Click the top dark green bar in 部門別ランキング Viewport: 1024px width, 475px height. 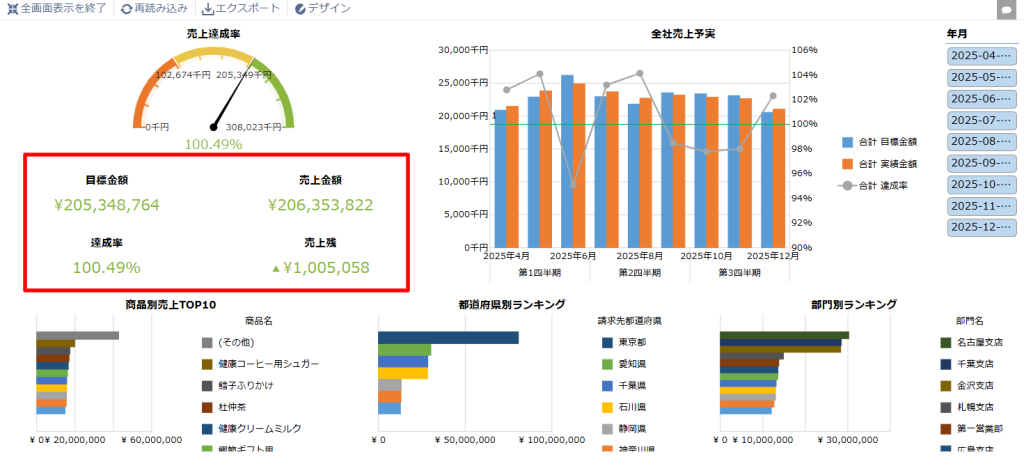pos(784,335)
